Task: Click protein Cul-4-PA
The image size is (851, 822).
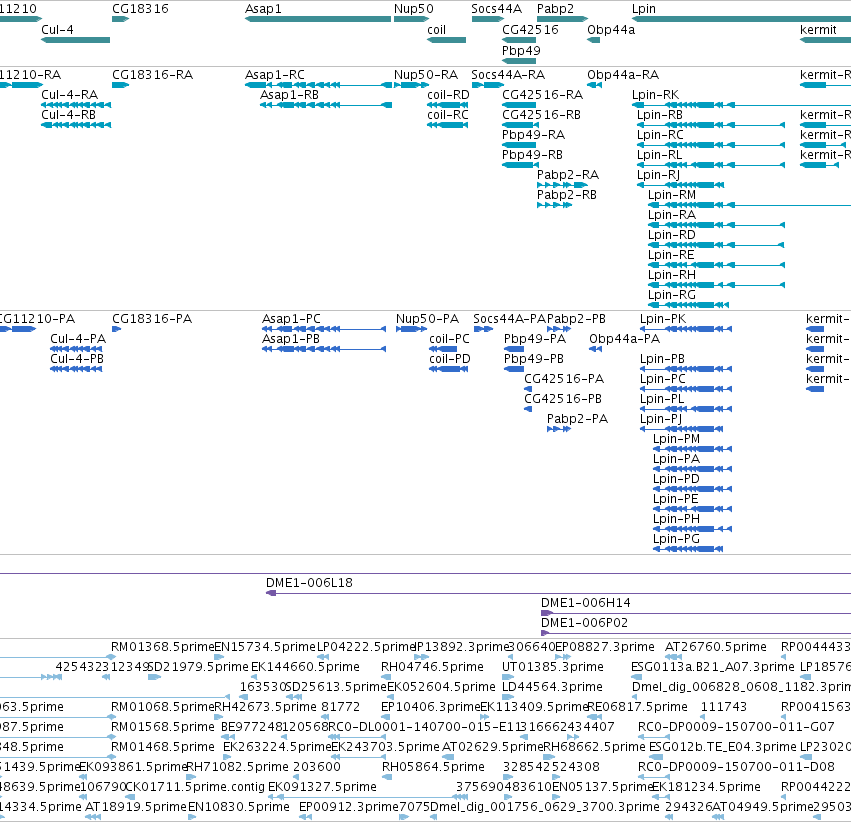Action: click(x=76, y=349)
